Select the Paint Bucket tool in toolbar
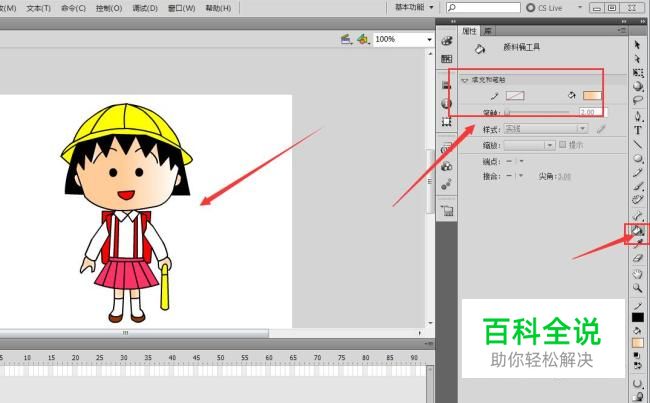 click(638, 231)
